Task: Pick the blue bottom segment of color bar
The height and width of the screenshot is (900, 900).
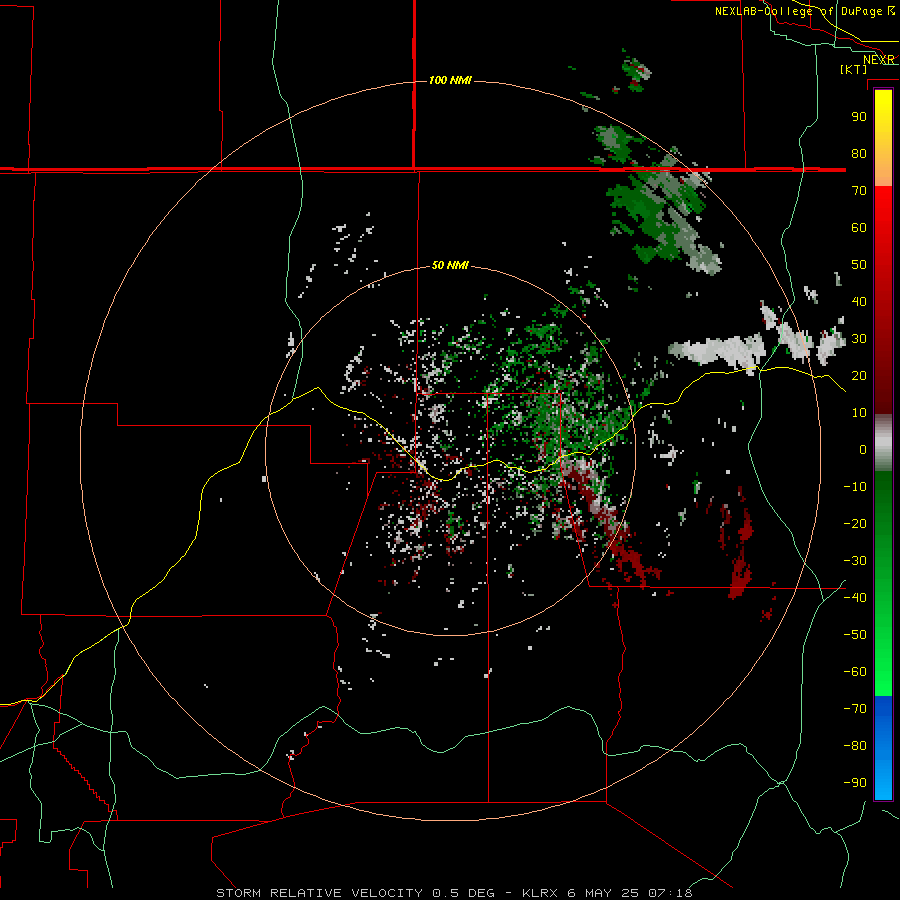Action: coord(883,748)
